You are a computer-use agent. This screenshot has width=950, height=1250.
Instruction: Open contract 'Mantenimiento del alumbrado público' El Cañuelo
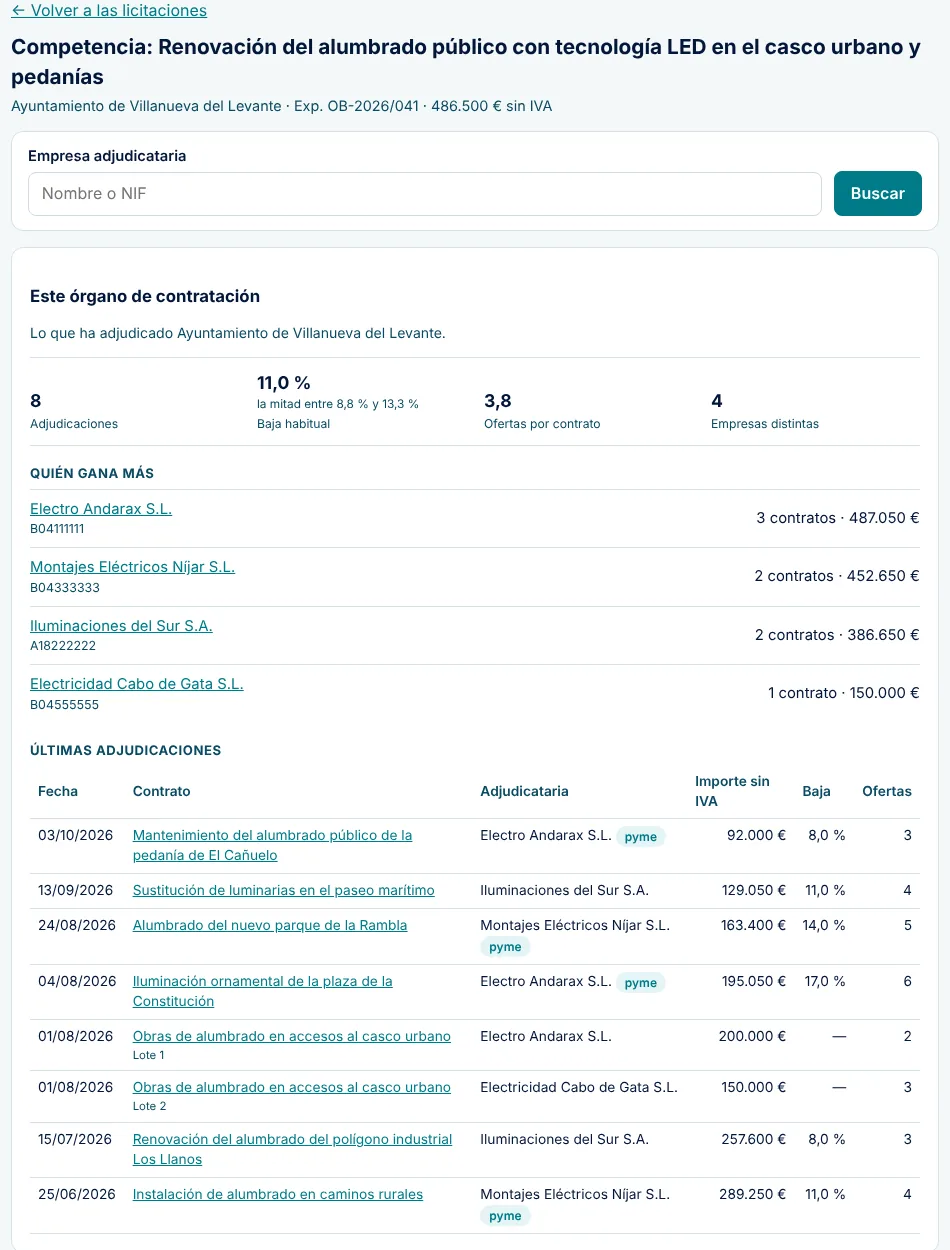pyautogui.click(x=272, y=845)
